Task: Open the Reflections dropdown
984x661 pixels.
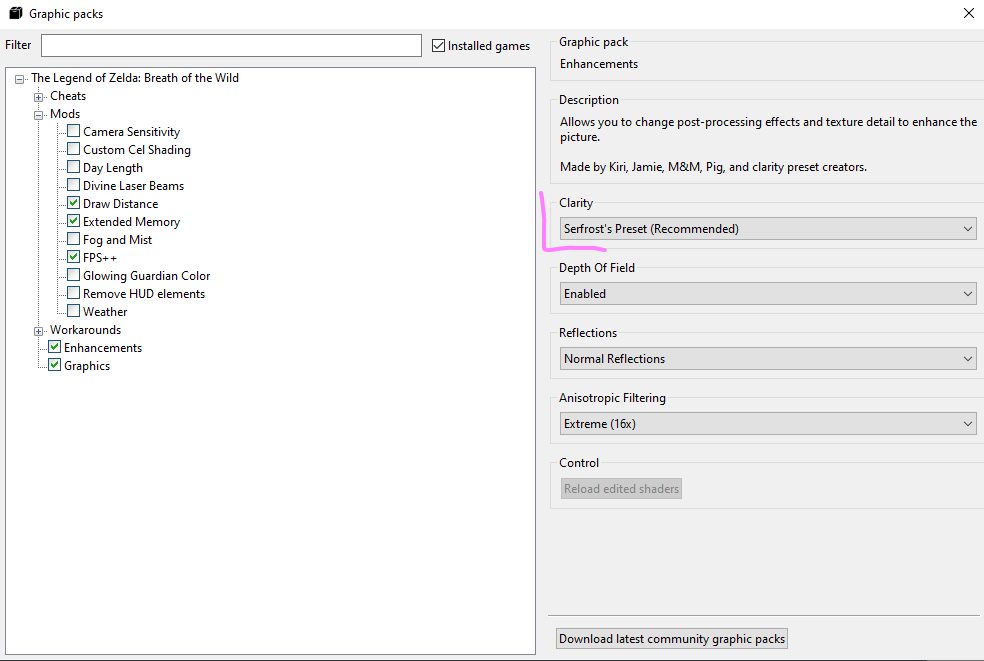Action: [x=767, y=358]
